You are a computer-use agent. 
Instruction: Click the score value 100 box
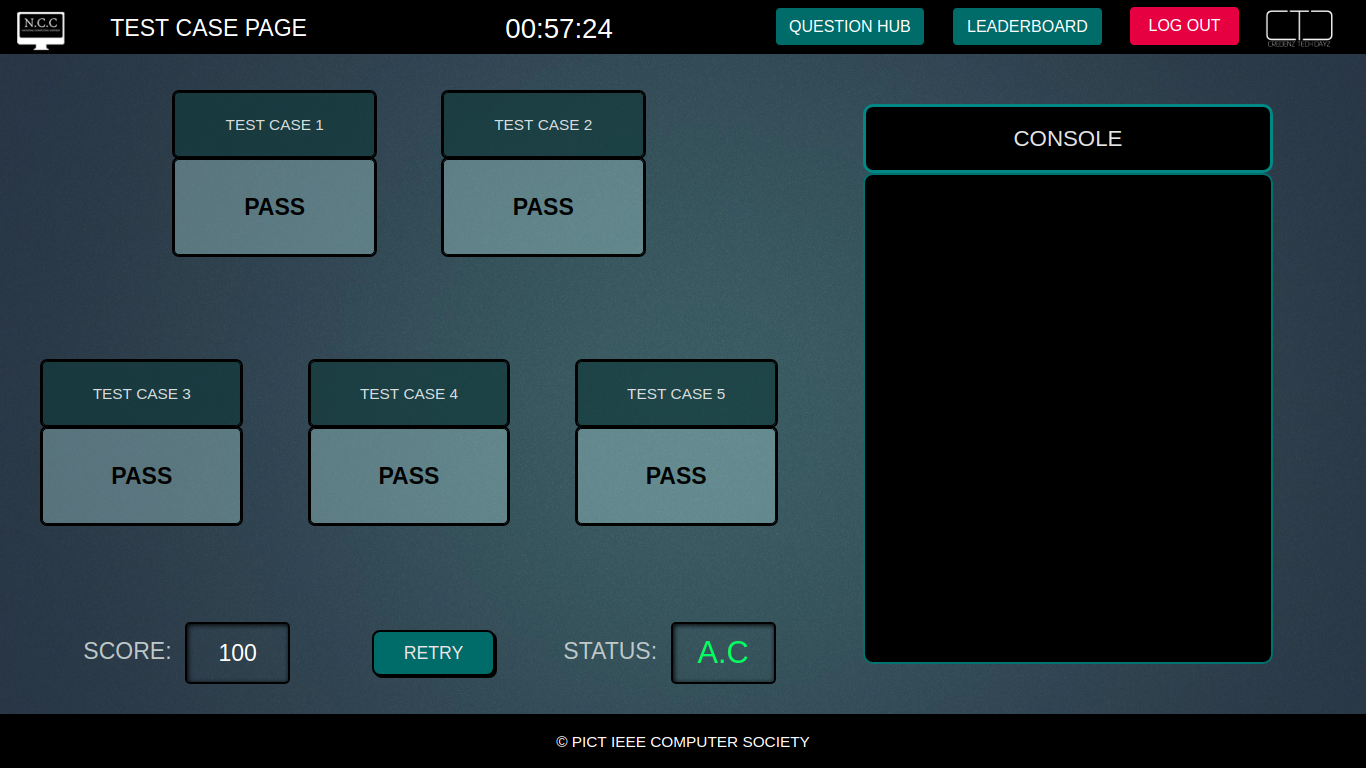[237, 653]
